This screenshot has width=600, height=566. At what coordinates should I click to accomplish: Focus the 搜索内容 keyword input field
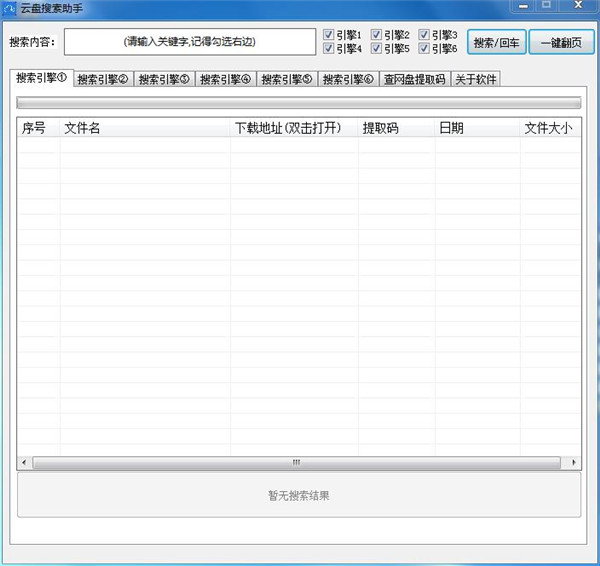point(189,42)
